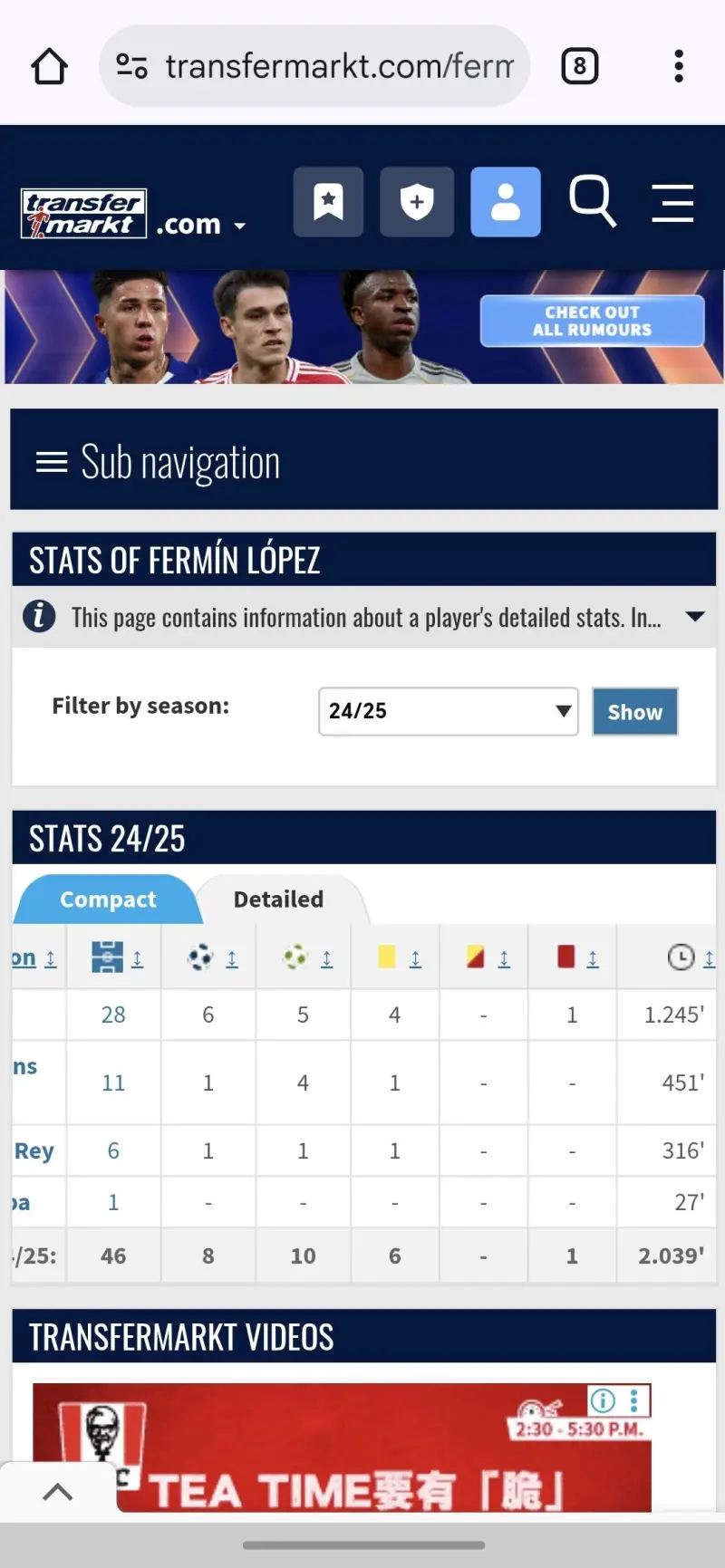Expand the page information description arrow
The height and width of the screenshot is (1568, 725).
click(695, 617)
